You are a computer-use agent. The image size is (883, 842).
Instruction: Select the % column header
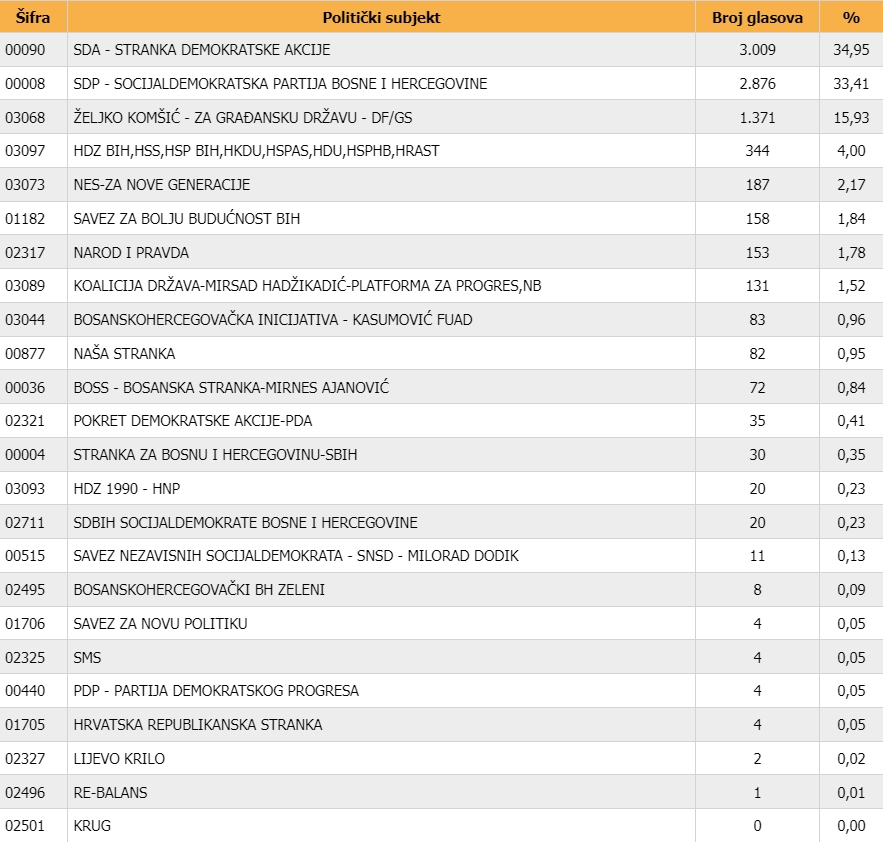[850, 17]
